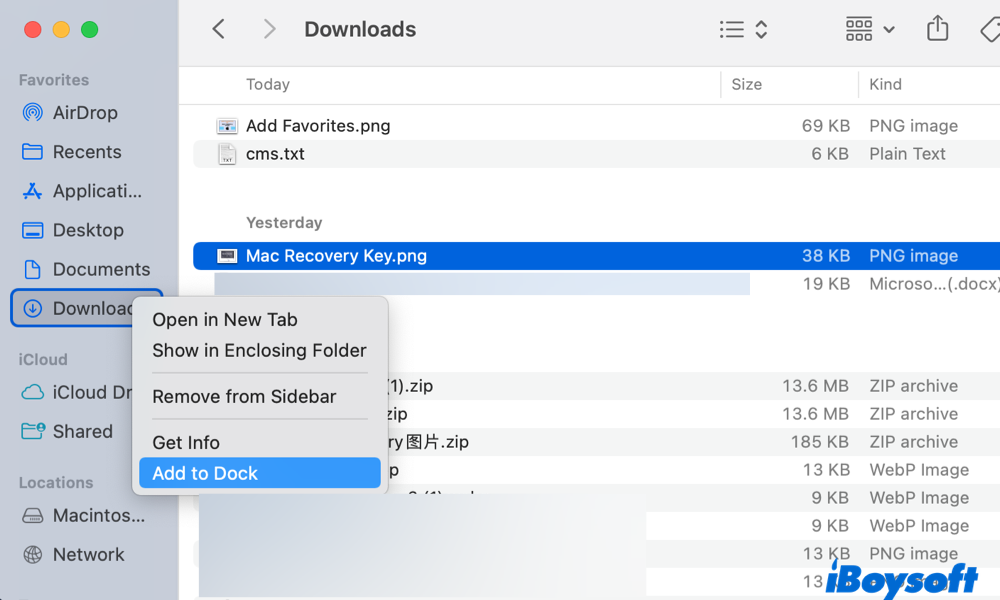Click the Share toolbar icon

[937, 30]
